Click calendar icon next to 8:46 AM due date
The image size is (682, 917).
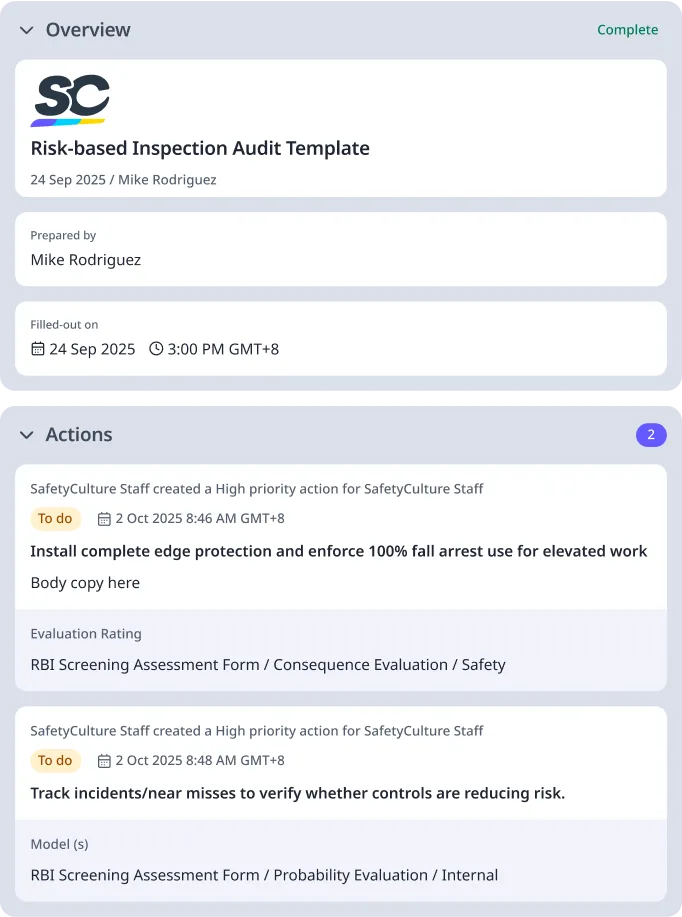click(104, 519)
